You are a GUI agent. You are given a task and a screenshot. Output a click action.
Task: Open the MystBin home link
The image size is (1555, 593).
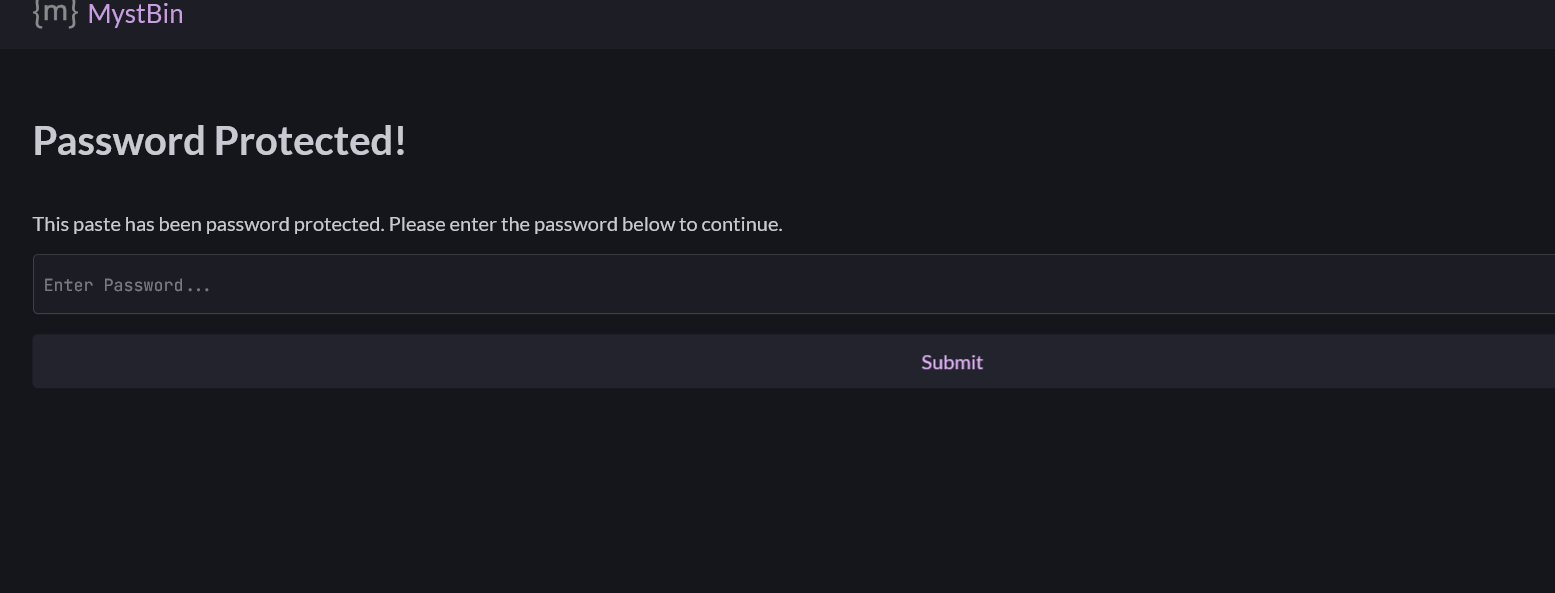pyautogui.click(x=135, y=14)
